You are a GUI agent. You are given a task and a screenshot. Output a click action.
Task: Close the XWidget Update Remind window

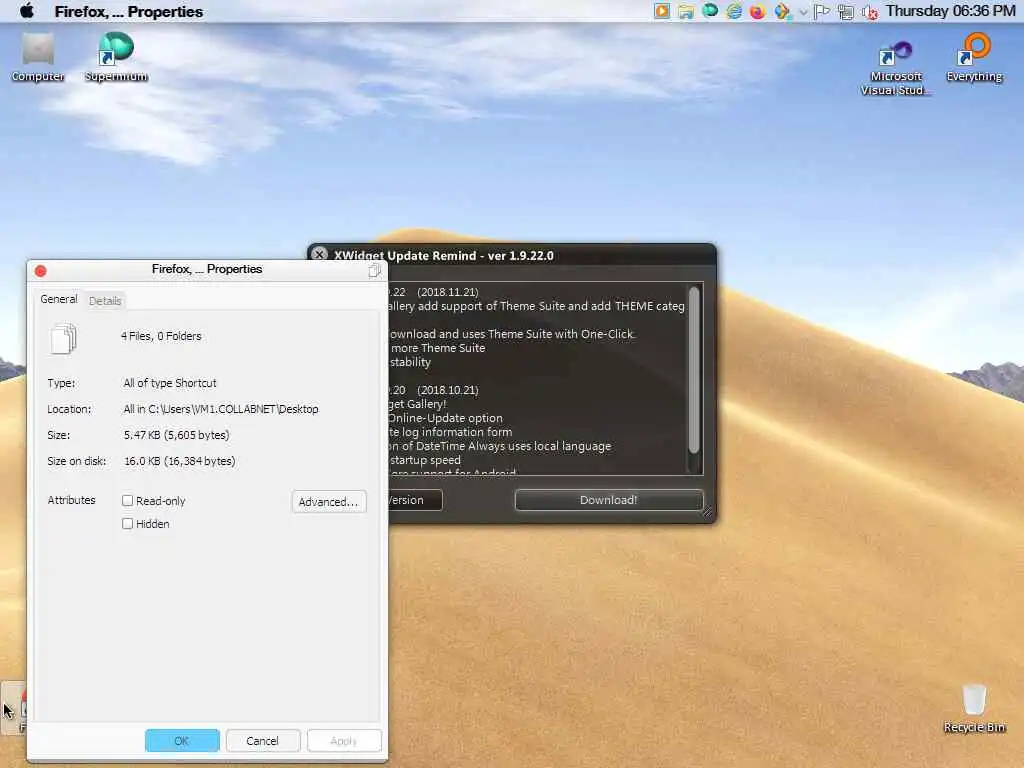[319, 254]
